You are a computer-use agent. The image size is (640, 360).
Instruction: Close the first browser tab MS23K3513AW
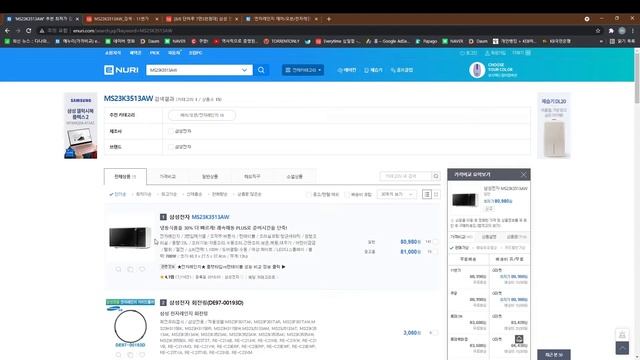point(77,19)
